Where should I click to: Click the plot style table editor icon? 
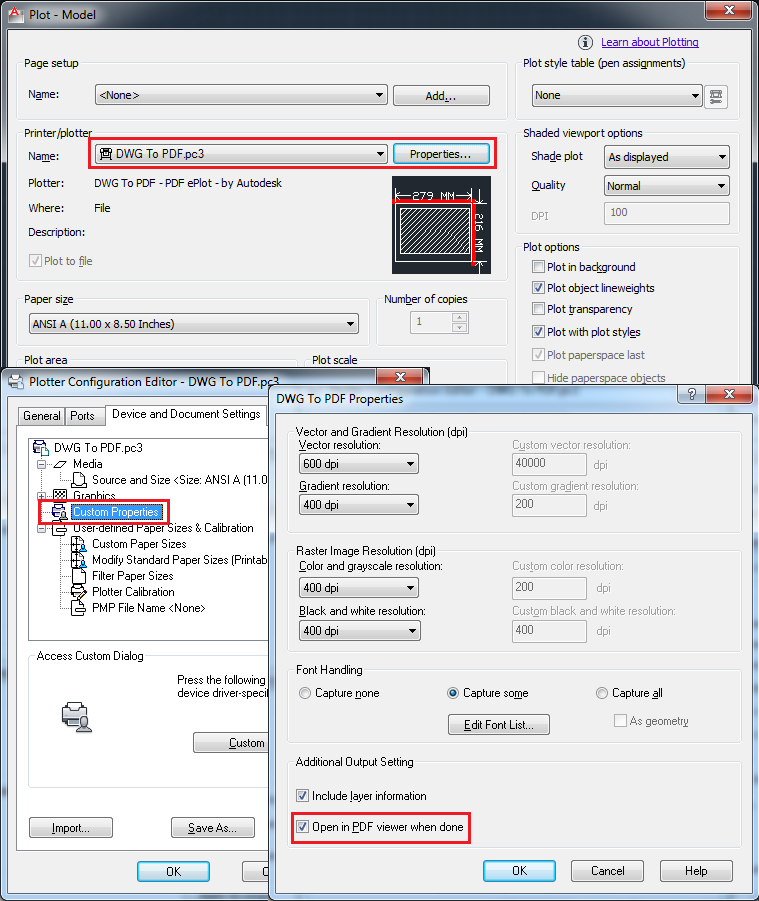click(x=716, y=96)
